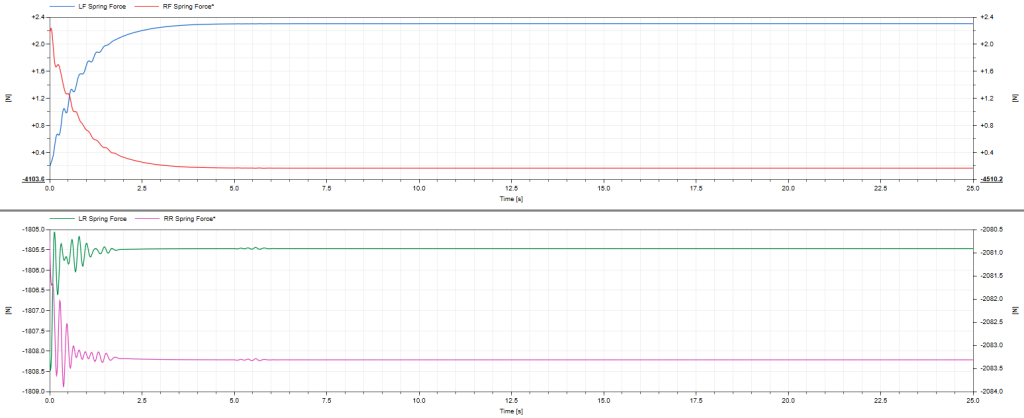1024x418 pixels.
Task: Click the -2083.5 tick value
Action: [x=990, y=368]
